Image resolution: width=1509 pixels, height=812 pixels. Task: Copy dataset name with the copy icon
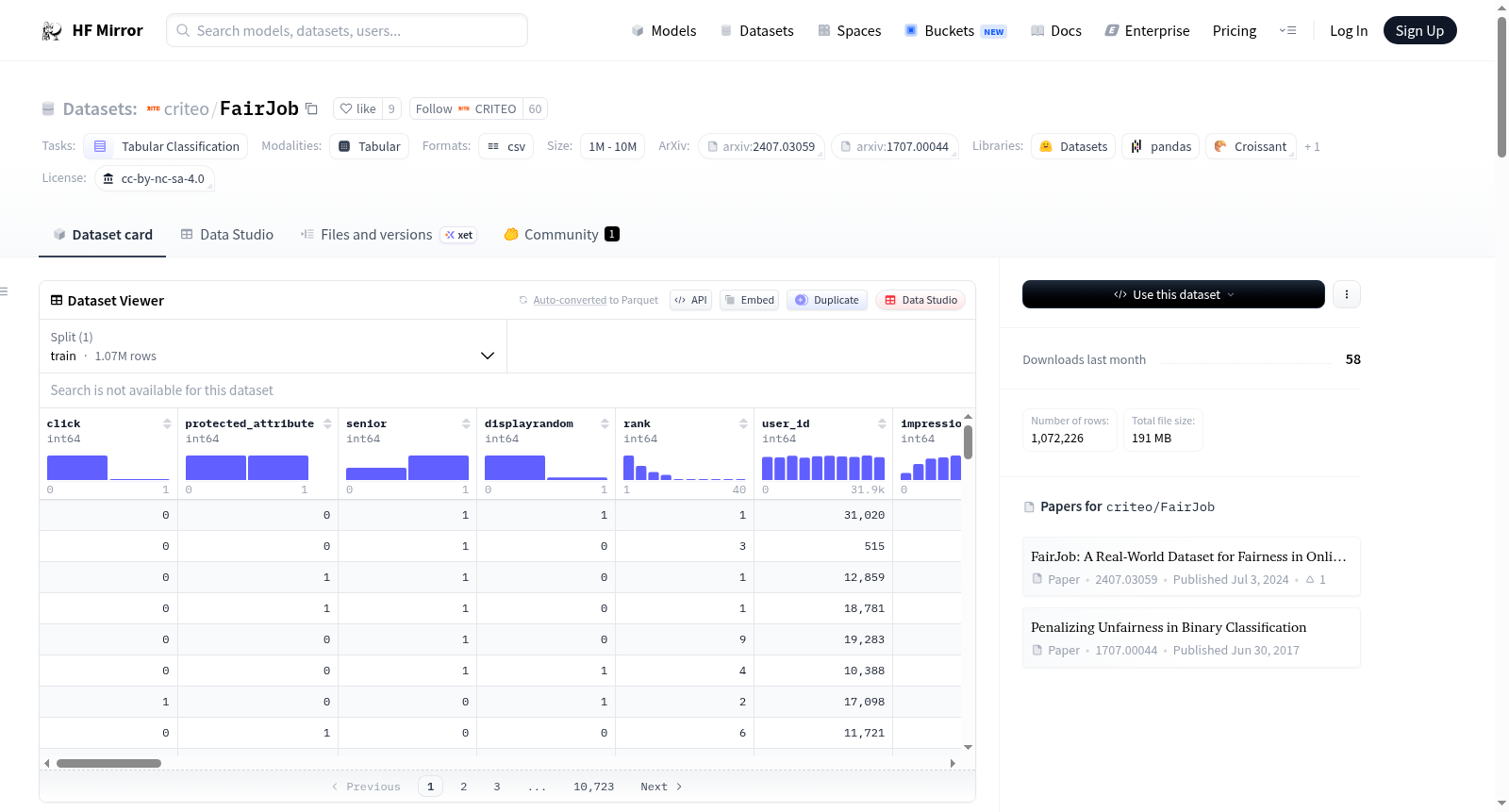pyautogui.click(x=312, y=108)
